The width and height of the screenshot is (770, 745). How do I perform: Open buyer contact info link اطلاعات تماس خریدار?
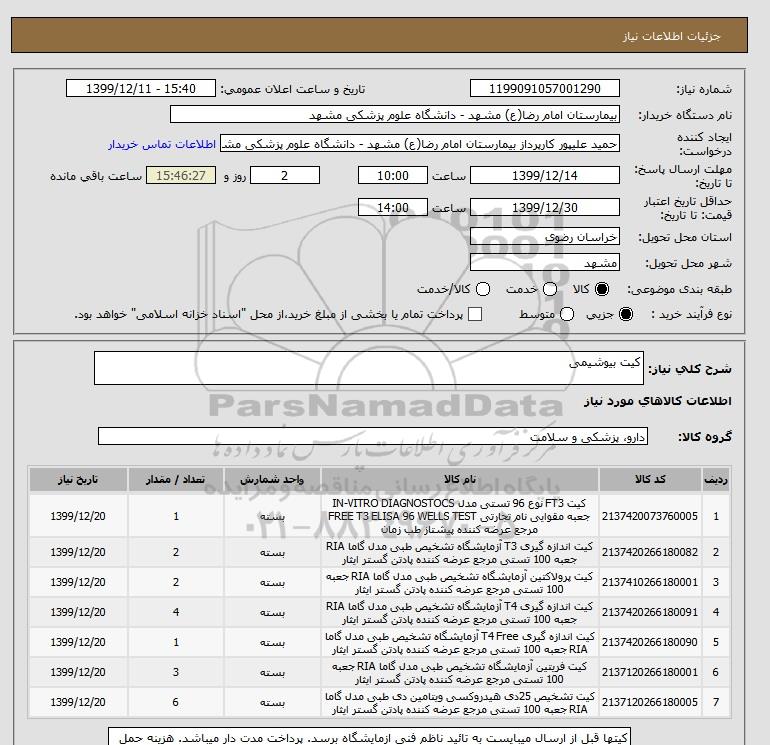pyautogui.click(x=162, y=144)
